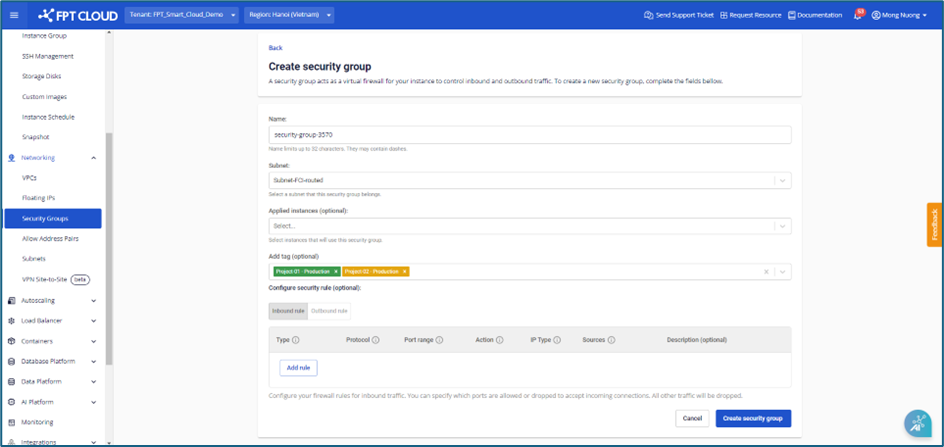Remove the Project 01 - Production tag
This screenshot has width=944, height=447.
[336, 271]
